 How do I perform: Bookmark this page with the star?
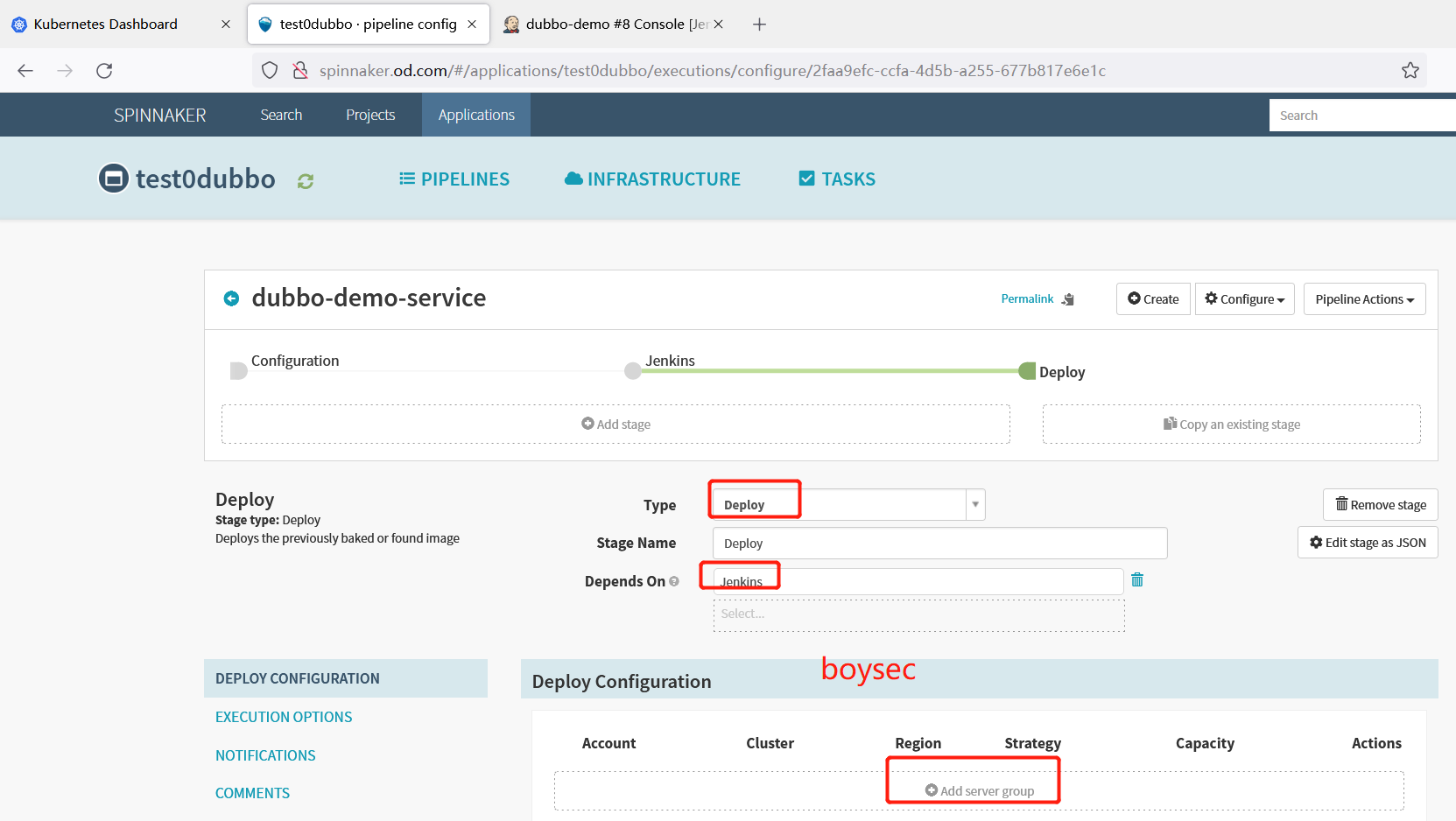click(1410, 71)
